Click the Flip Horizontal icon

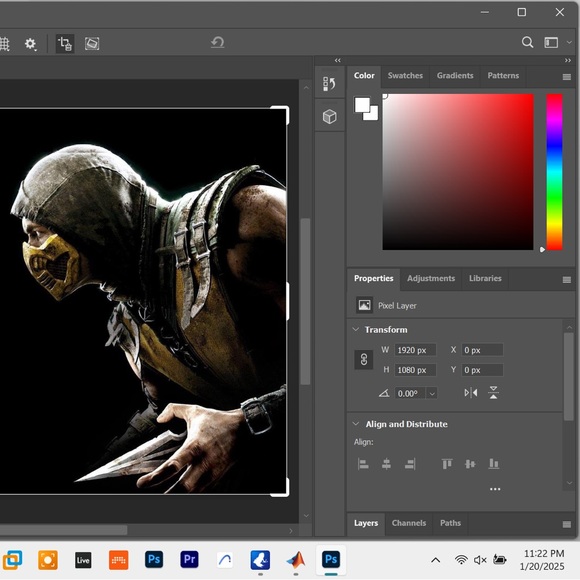pos(471,393)
